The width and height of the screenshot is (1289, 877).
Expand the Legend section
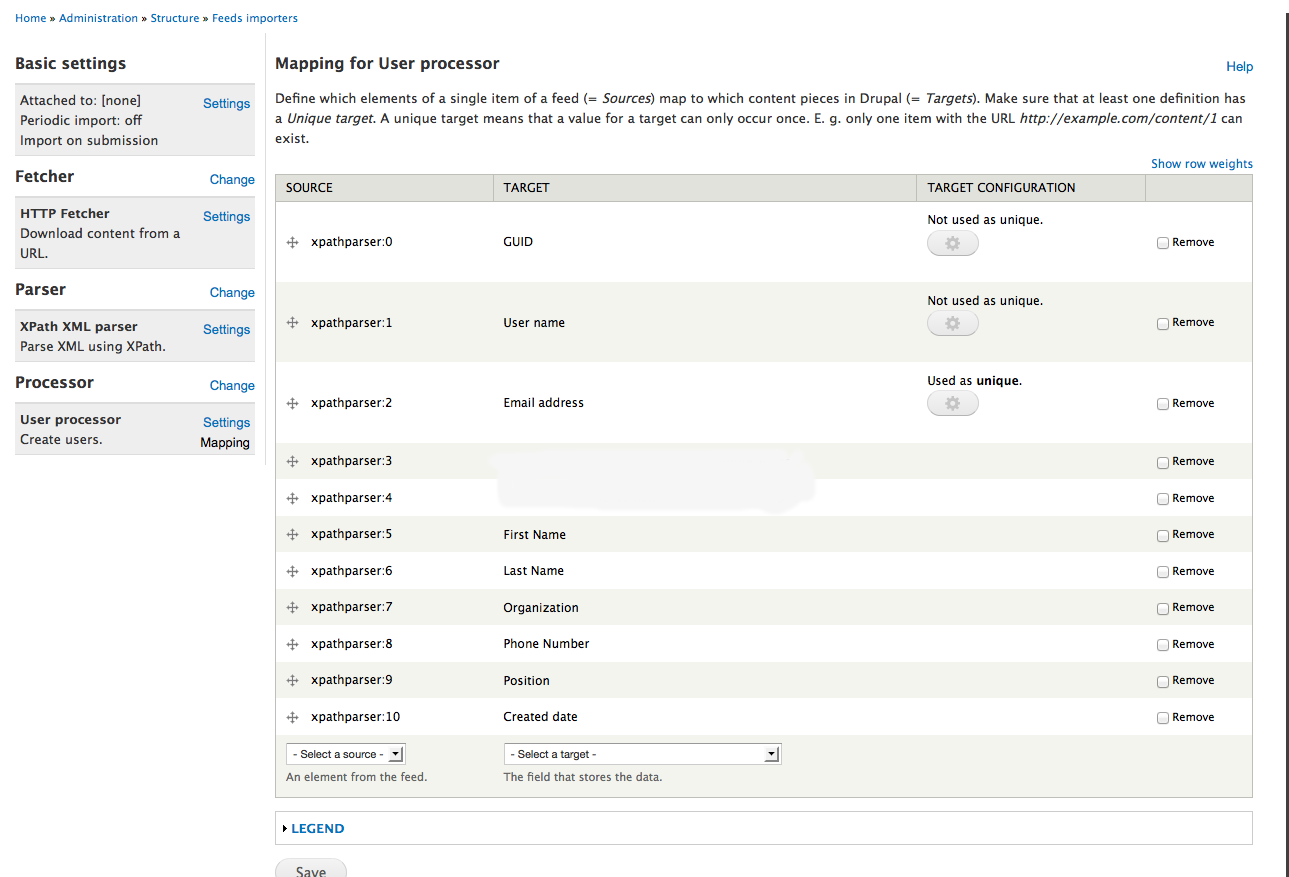(x=317, y=828)
